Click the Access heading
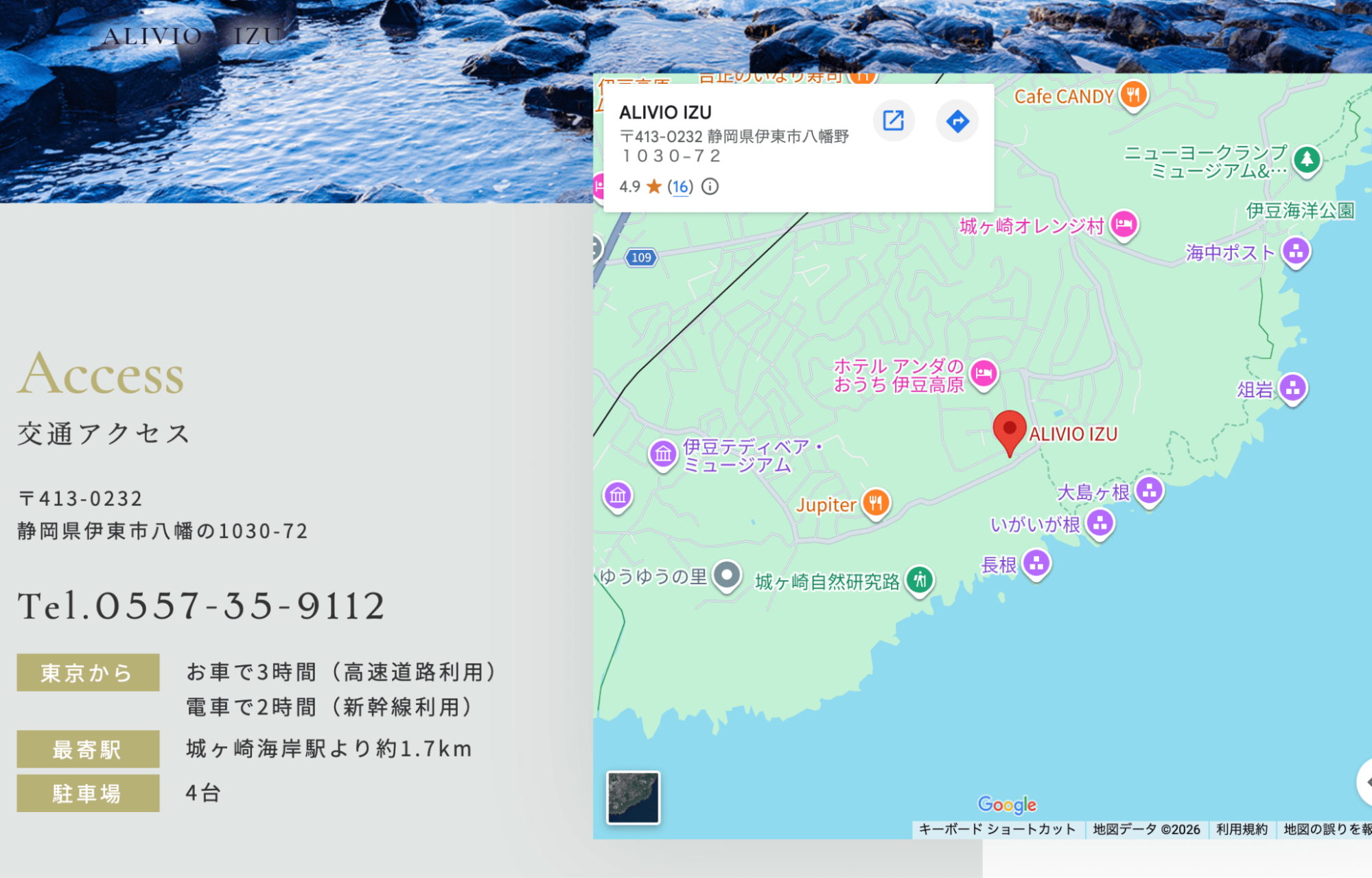This screenshot has width=1372, height=878. coord(101,373)
